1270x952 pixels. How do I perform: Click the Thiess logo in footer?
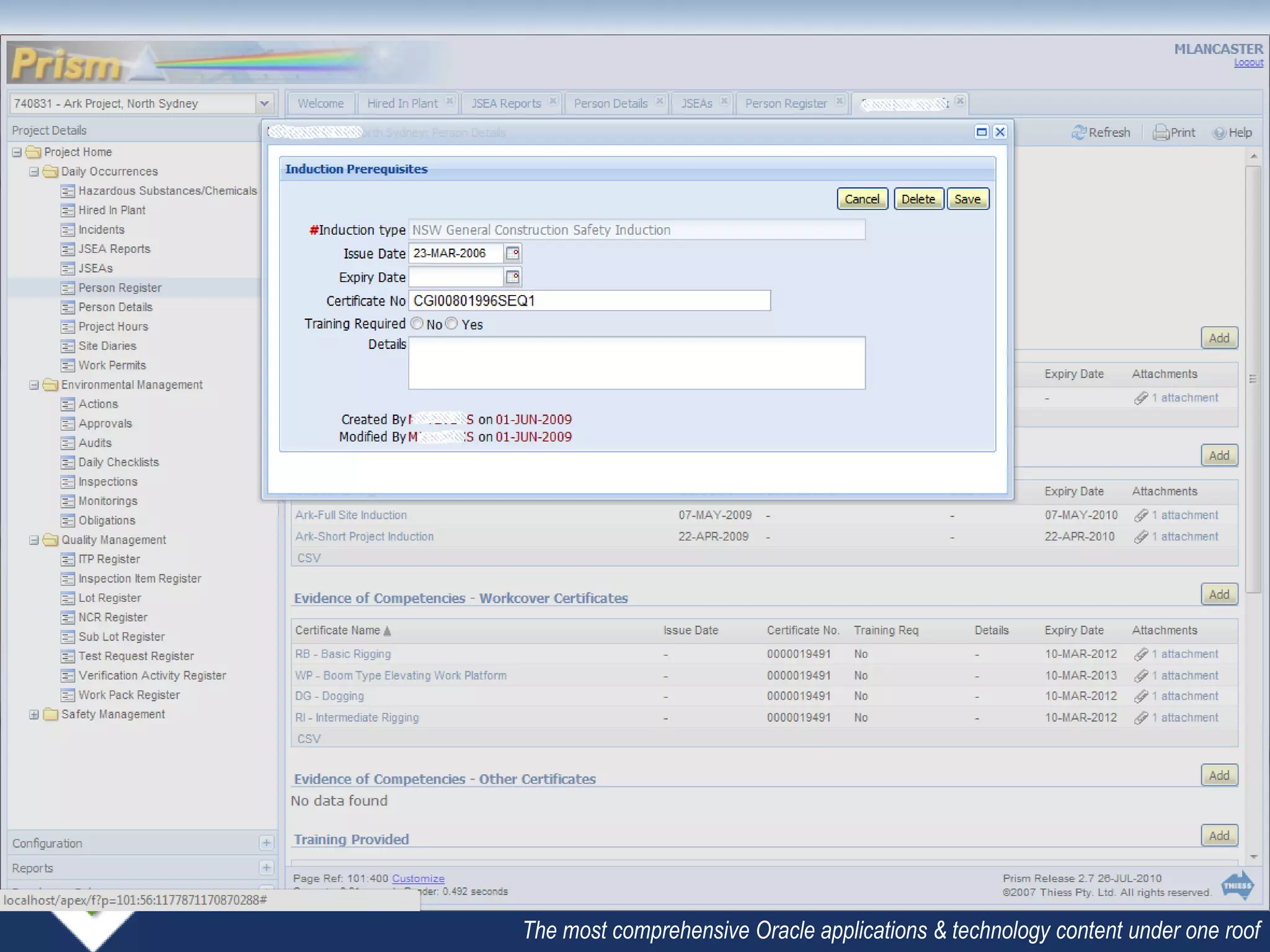[x=1238, y=886]
